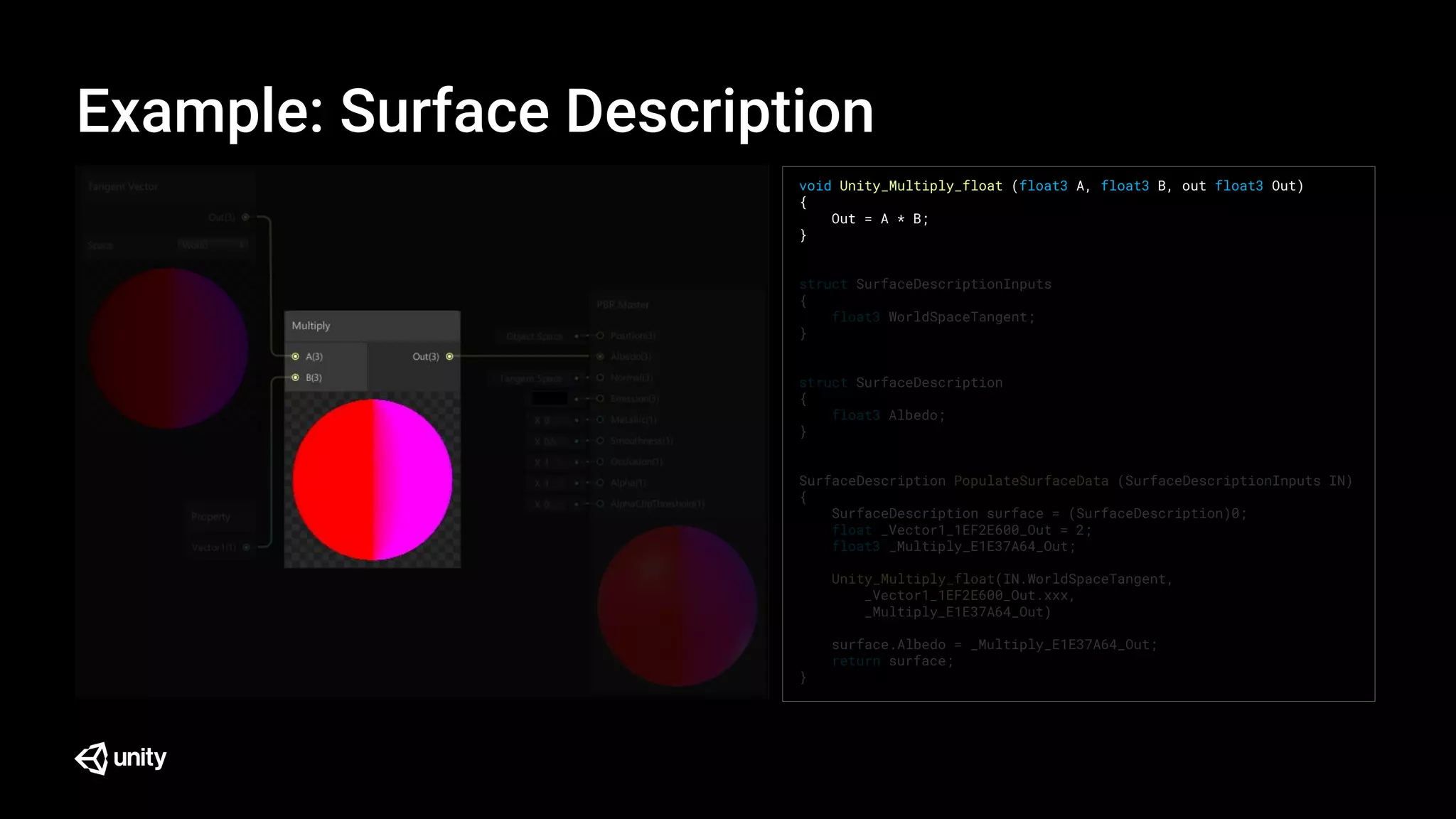This screenshot has height=819, width=1456.
Task: Click the Tangent Vector node's Out(3) port
Action: (245, 217)
